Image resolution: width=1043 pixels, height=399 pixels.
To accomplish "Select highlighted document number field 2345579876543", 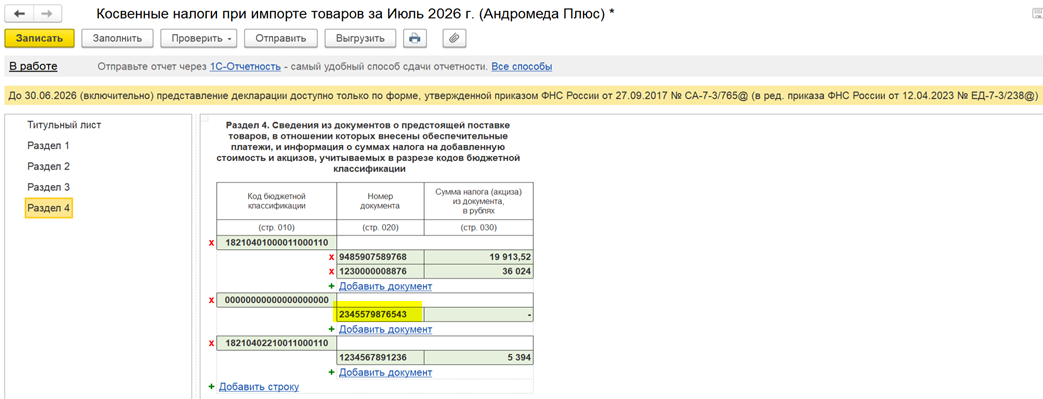I will [x=380, y=315].
